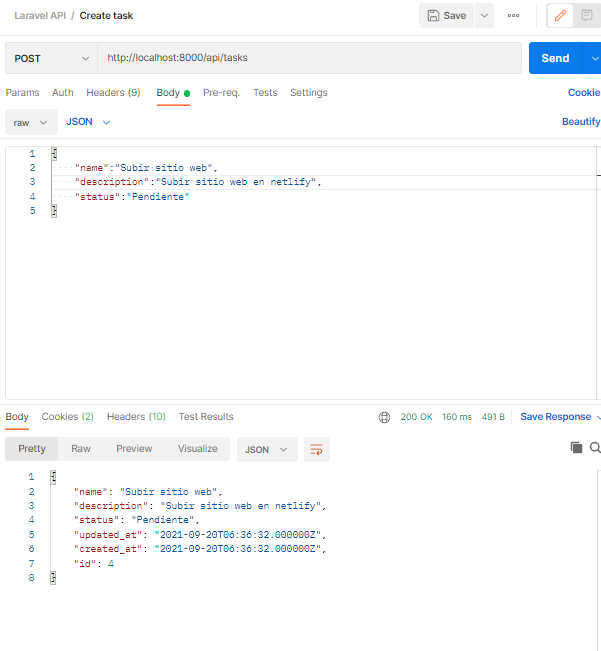Select the Raw response view
This screenshot has height=651, width=601.
coord(81,449)
